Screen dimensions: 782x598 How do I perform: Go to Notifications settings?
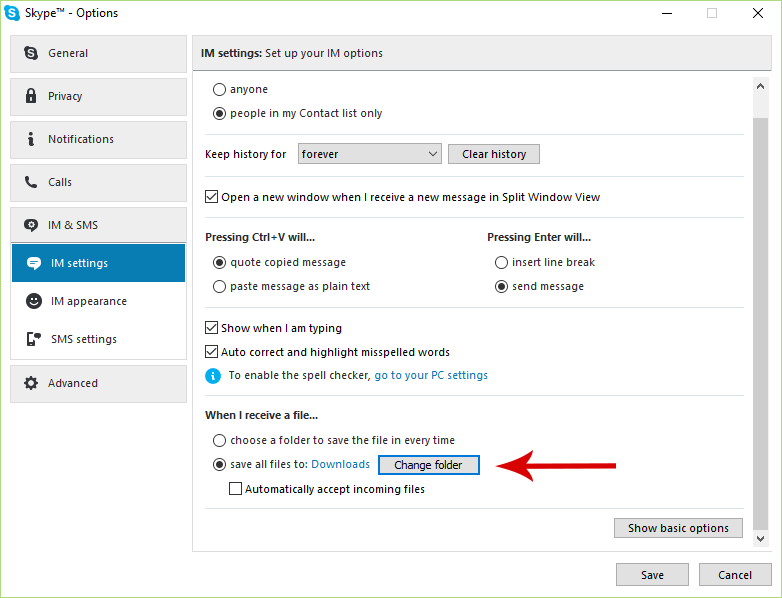[x=98, y=140]
